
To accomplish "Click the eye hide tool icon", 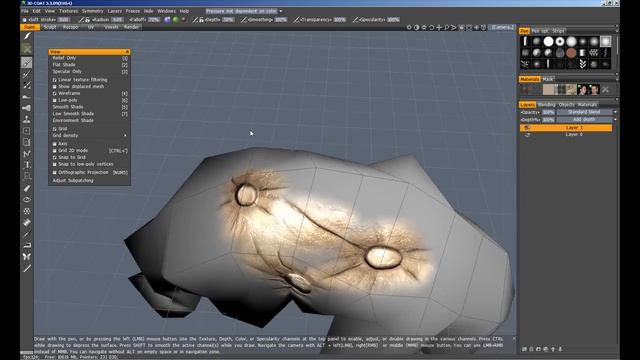I will tap(27, 200).
